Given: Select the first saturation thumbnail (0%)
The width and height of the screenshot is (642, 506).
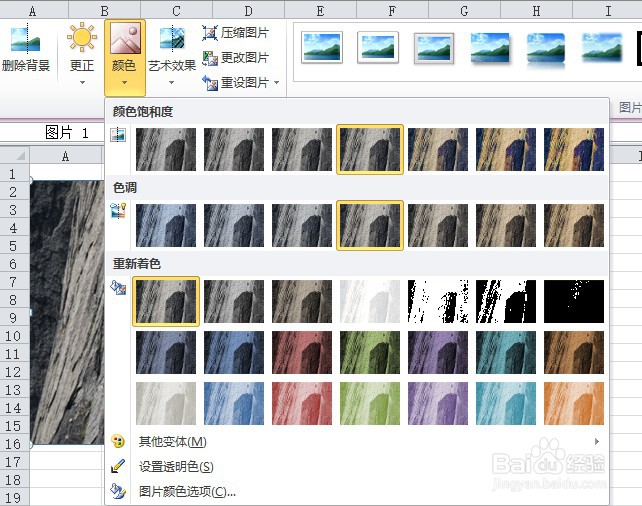Looking at the screenshot, I should pos(166,149).
